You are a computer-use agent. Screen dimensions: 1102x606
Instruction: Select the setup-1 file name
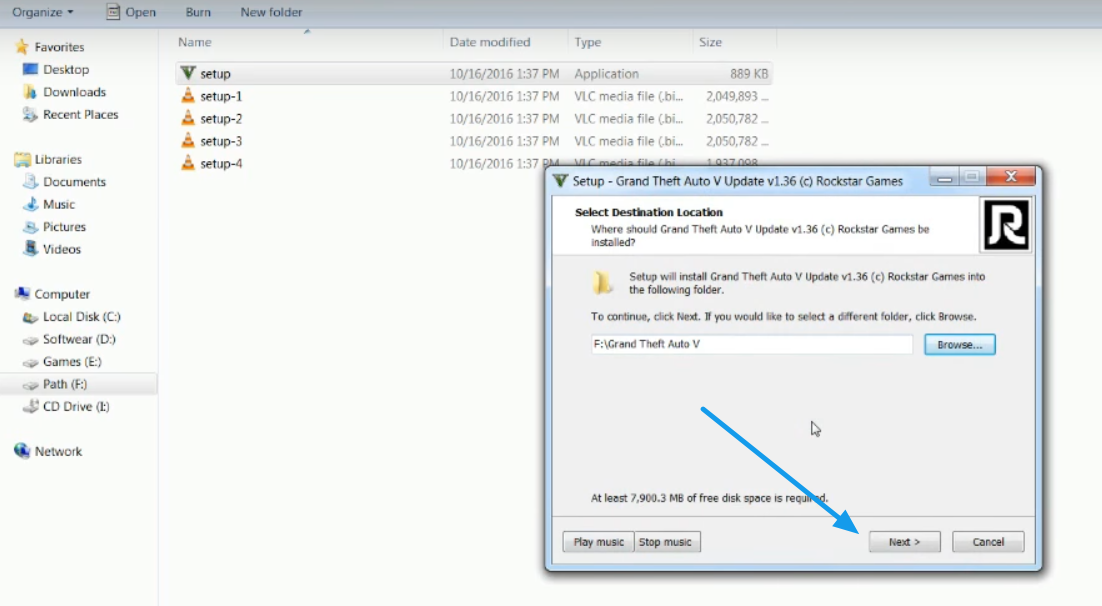pyautogui.click(x=221, y=96)
